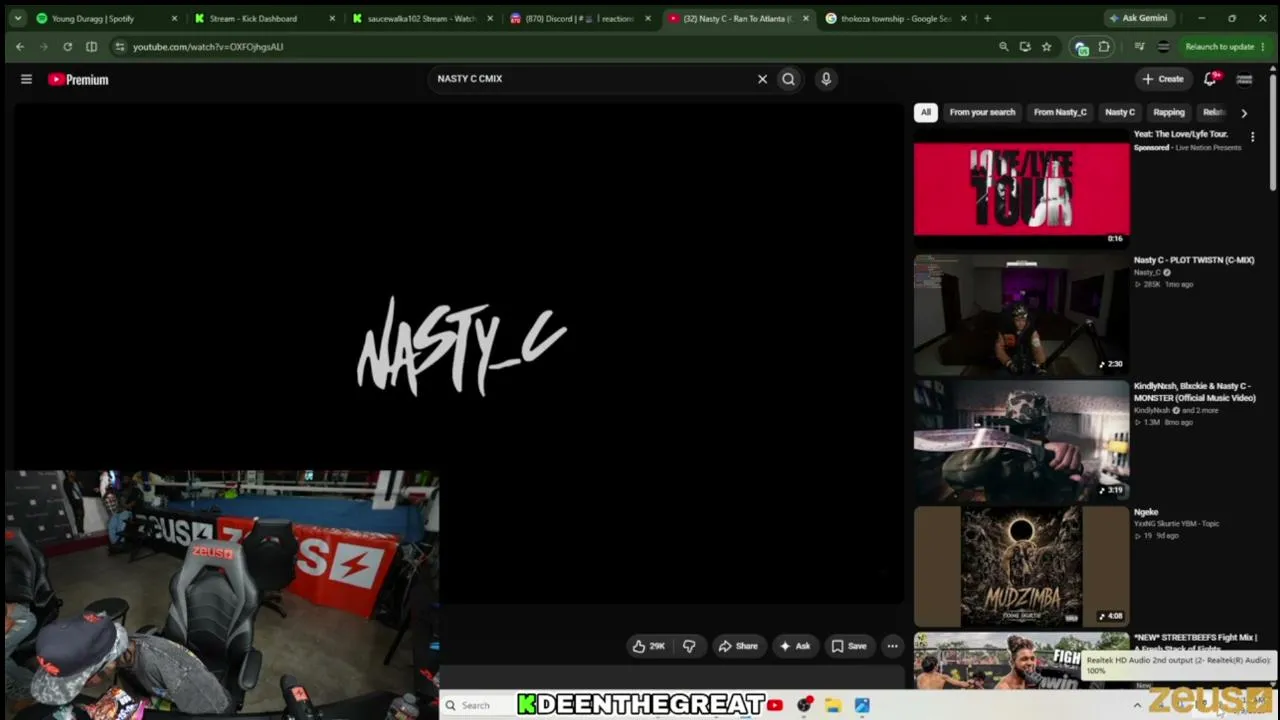The height and width of the screenshot is (720, 1280).
Task: Visit the Nasty_C channel under PLOT TWISTN
Action: coord(1147,272)
